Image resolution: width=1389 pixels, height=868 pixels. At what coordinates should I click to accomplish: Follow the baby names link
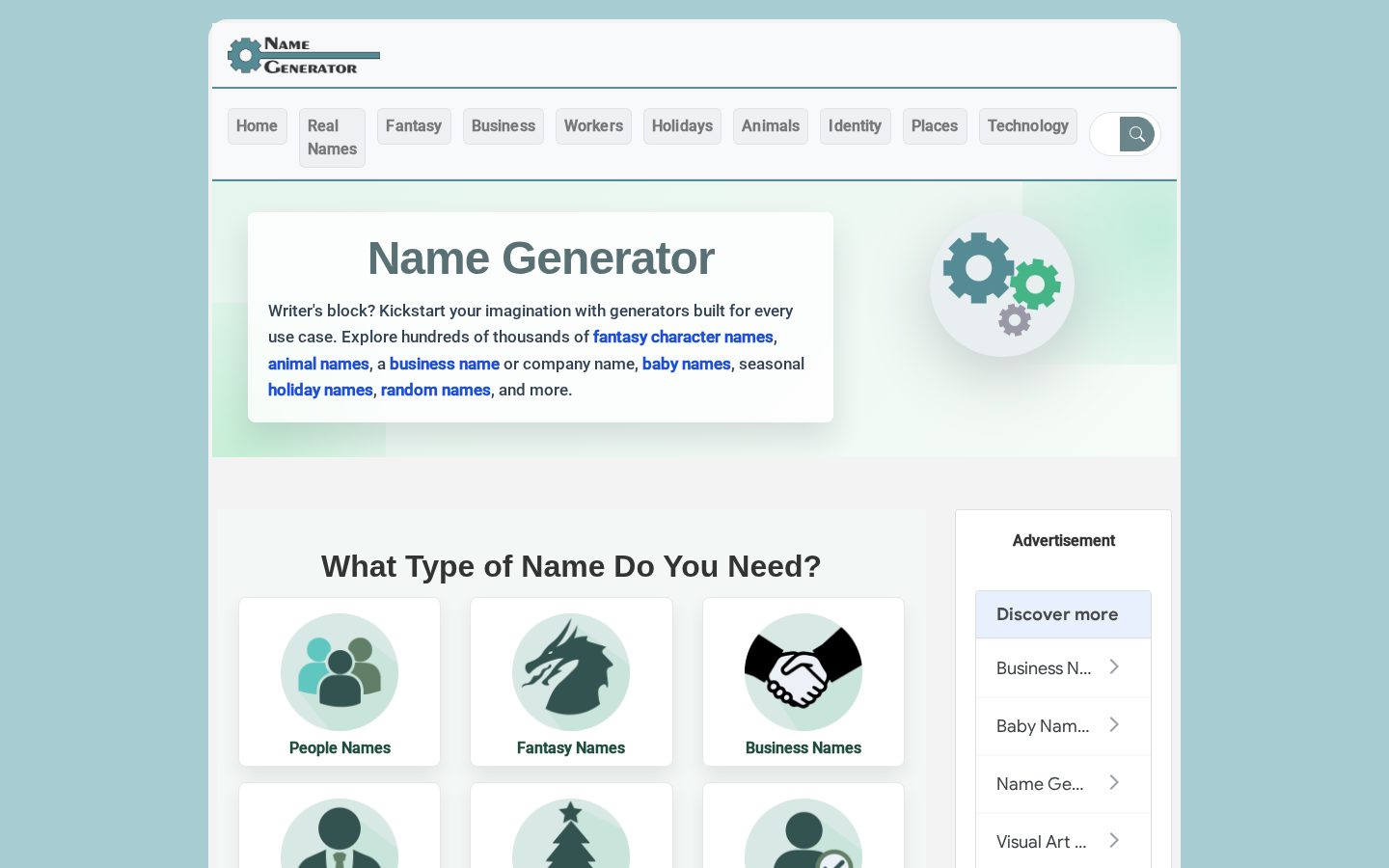pyautogui.click(x=687, y=364)
